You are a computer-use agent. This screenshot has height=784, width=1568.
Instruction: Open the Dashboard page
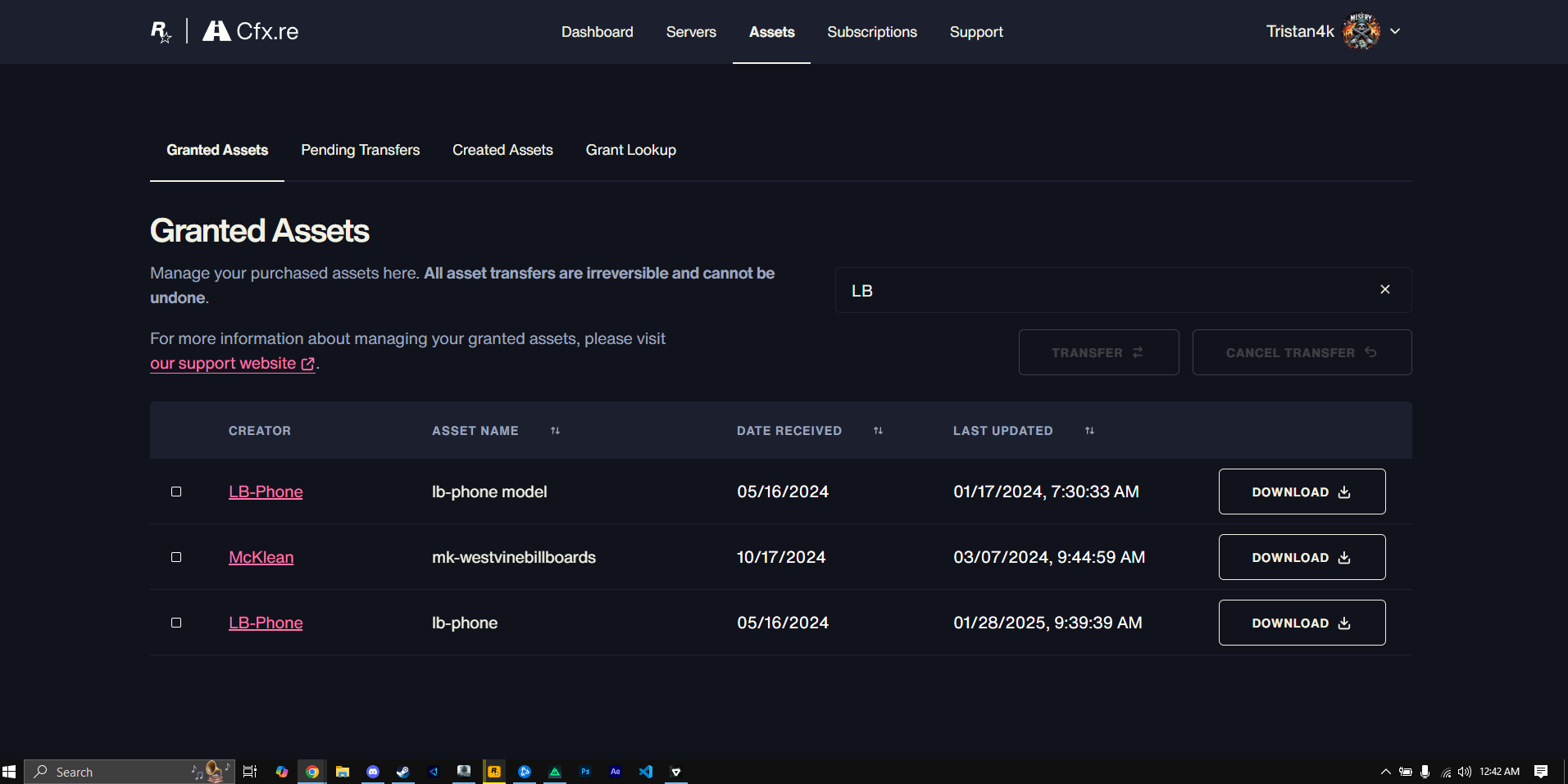point(597,32)
